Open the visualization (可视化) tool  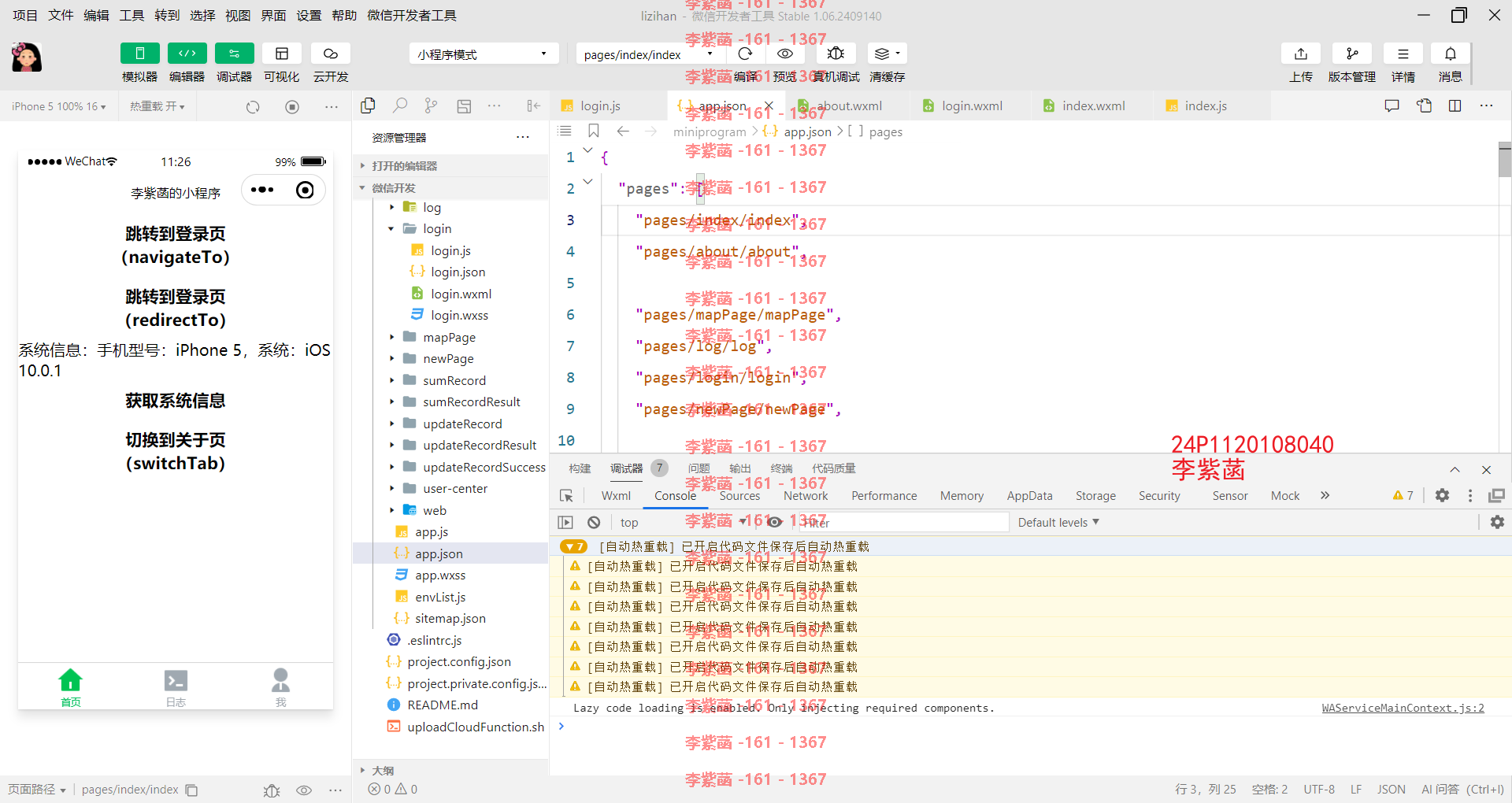click(281, 54)
